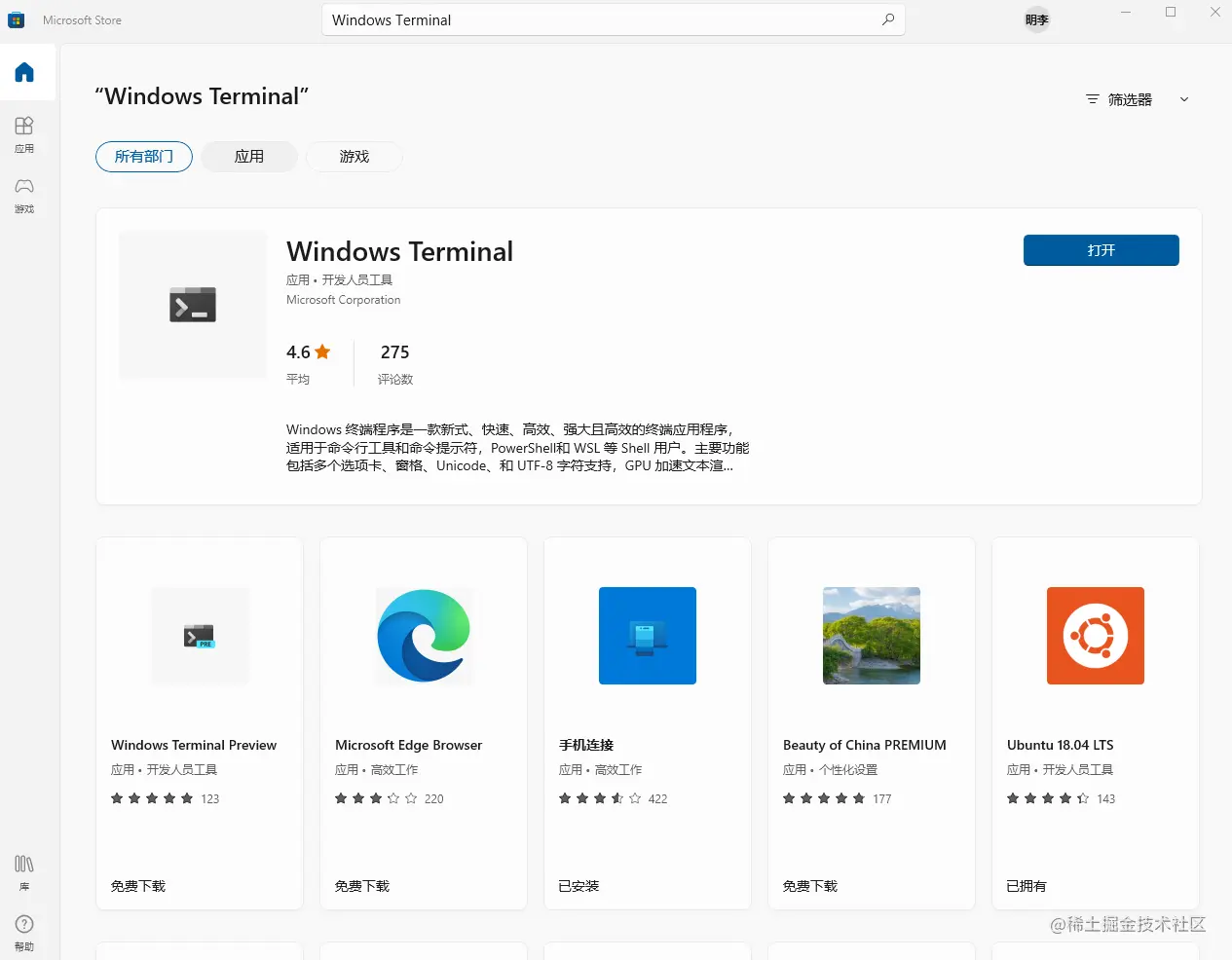Click the Beauty of China PREMIUM title

click(865, 745)
